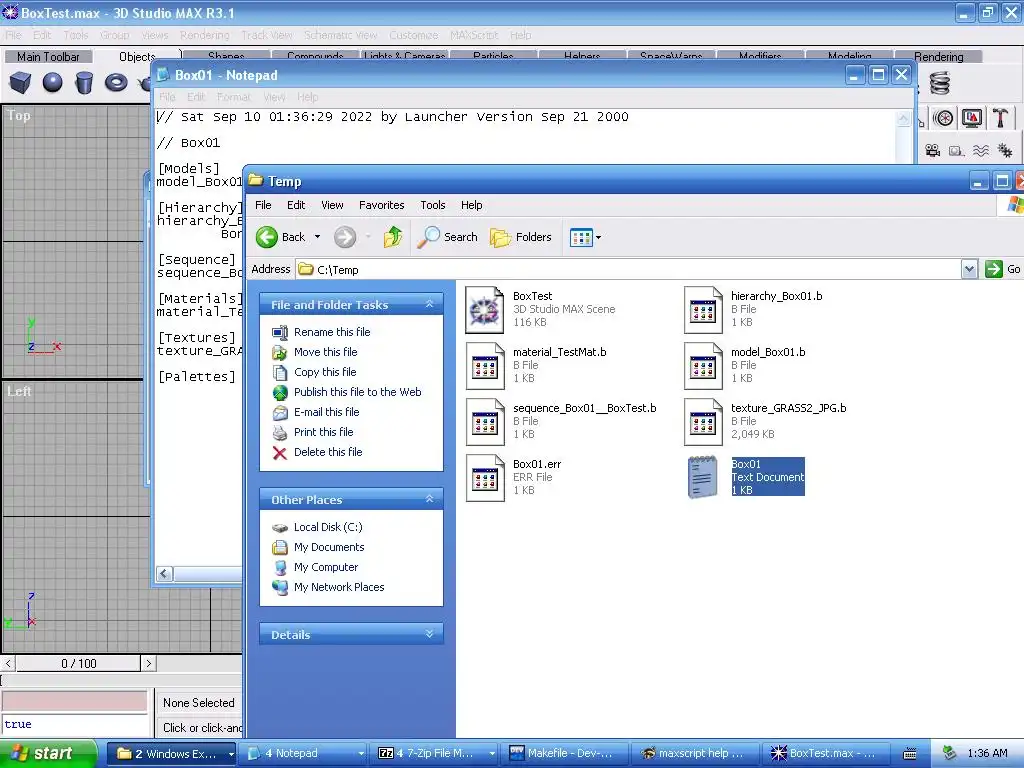Click the Views icon in Explorer toolbar

[x=581, y=237]
